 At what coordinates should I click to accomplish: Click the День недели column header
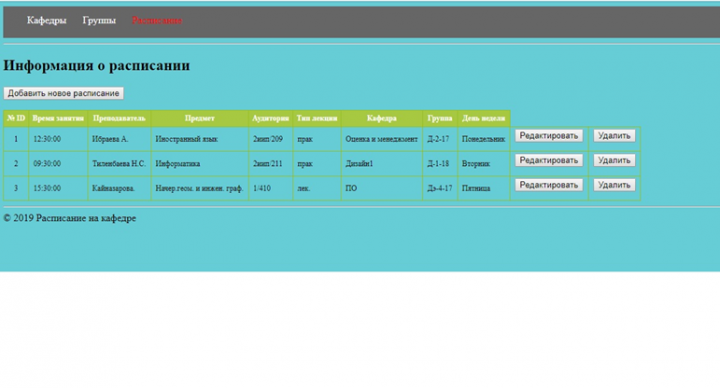(484, 118)
